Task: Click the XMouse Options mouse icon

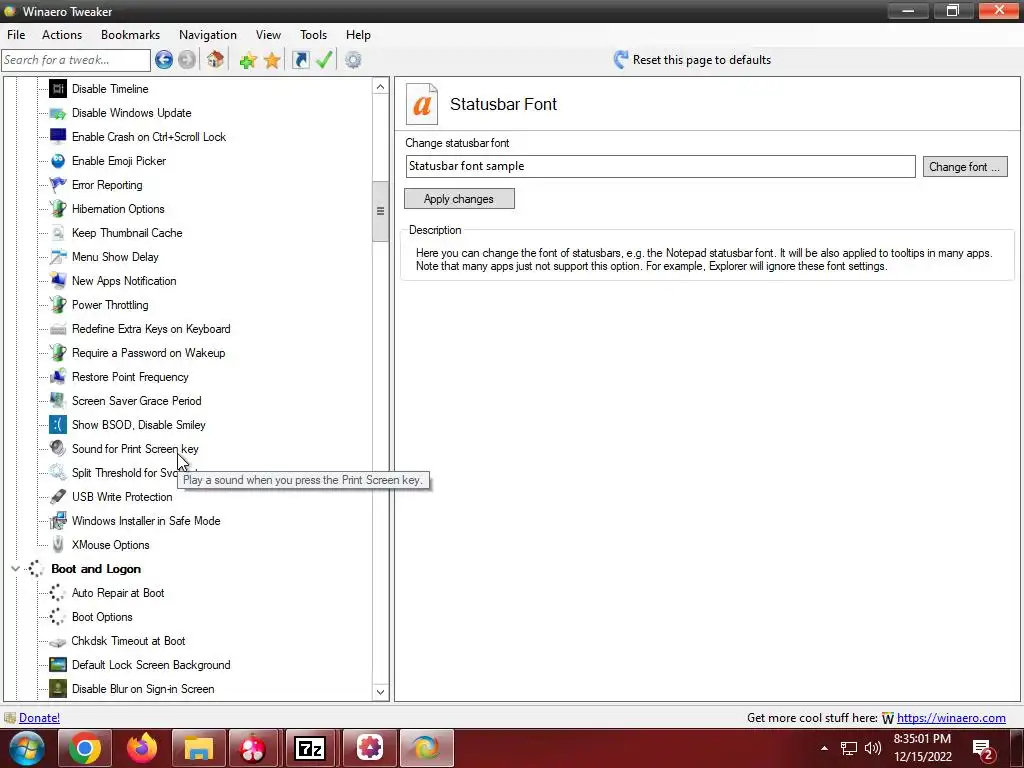Action: 58,545
